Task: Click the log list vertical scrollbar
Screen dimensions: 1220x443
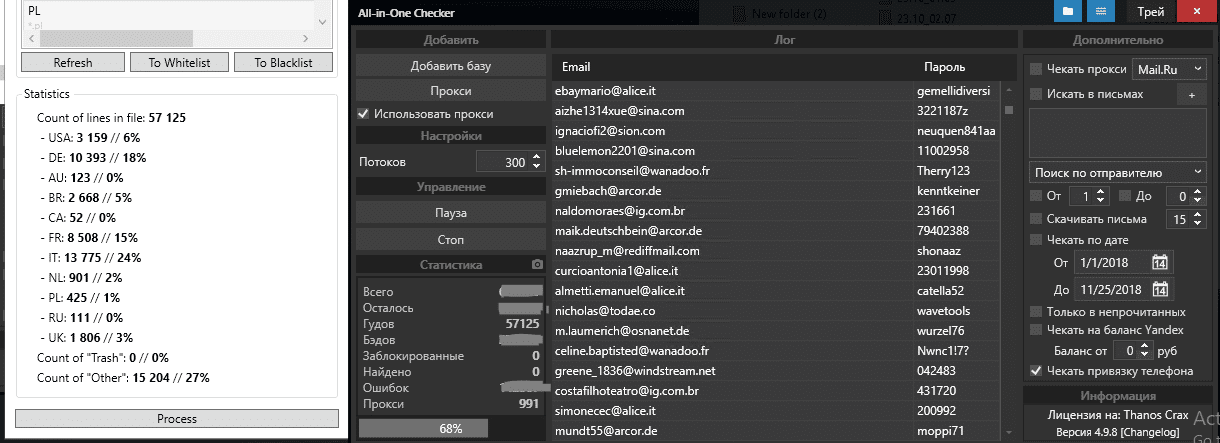Action: click(1009, 260)
